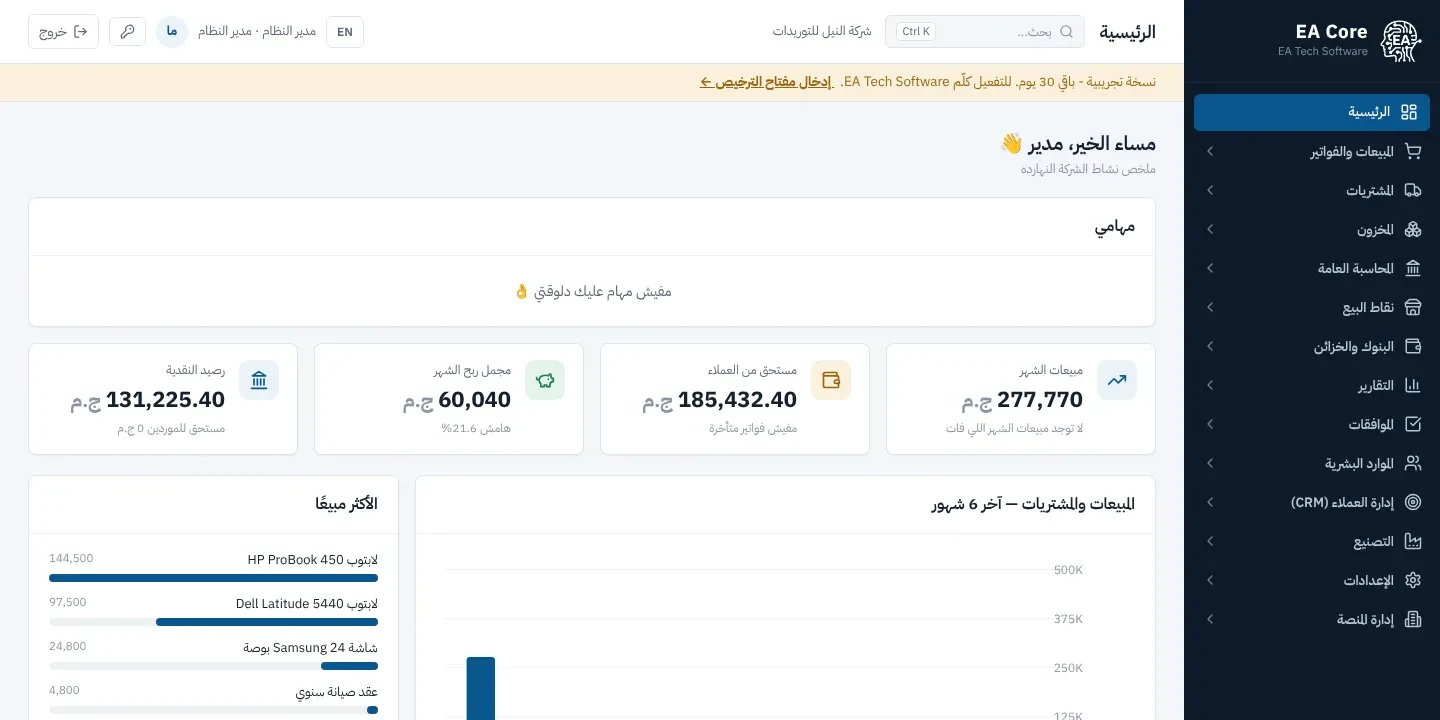Focus the بحث search field

pyautogui.click(x=985, y=31)
